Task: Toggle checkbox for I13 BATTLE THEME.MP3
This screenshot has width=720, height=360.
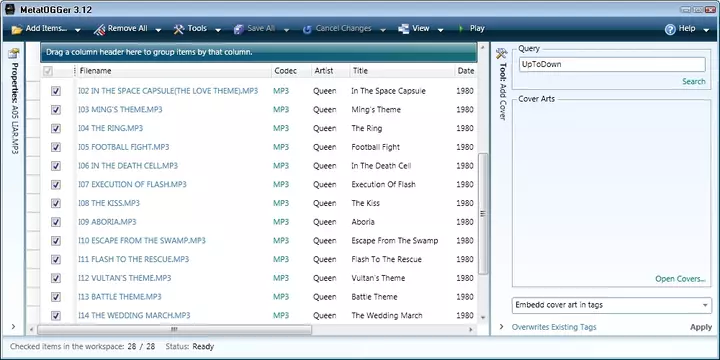Action: click(56, 297)
